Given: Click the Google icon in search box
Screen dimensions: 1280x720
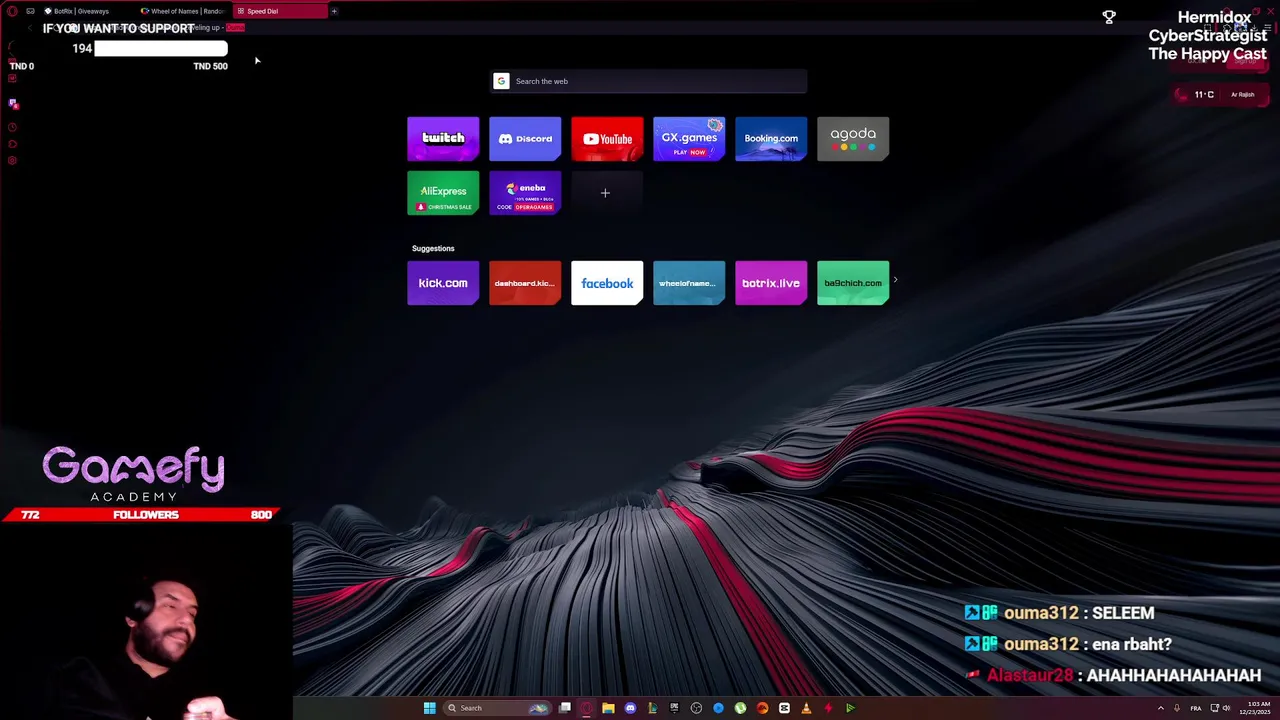Looking at the screenshot, I should pyautogui.click(x=502, y=81).
